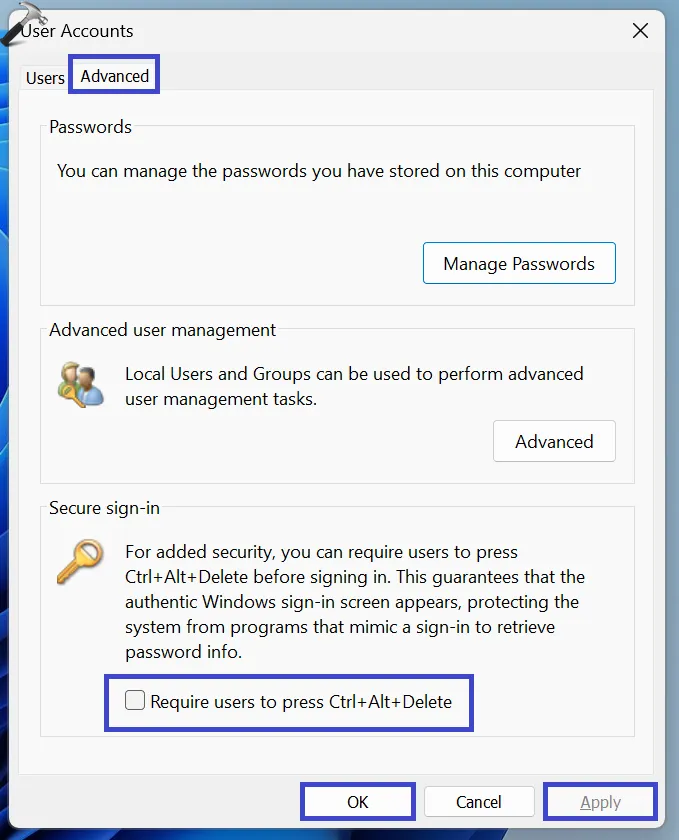Viewport: 679px width, 840px height.
Task: Confirm the dialog with OK
Action: pyautogui.click(x=358, y=802)
